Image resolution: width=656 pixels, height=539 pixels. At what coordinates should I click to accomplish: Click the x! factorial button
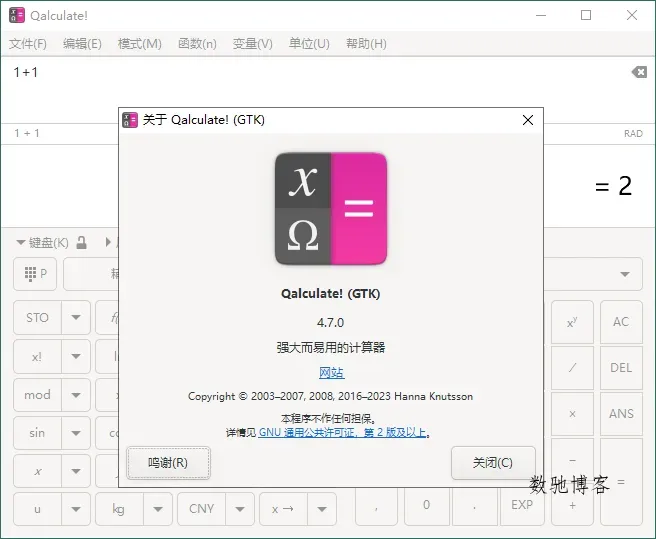tap(38, 357)
